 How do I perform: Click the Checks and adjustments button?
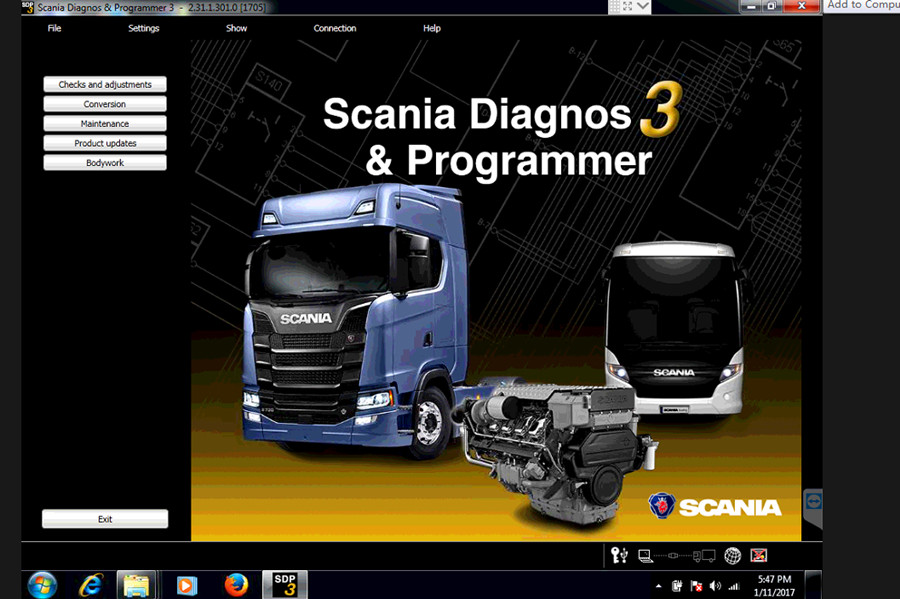coord(105,84)
